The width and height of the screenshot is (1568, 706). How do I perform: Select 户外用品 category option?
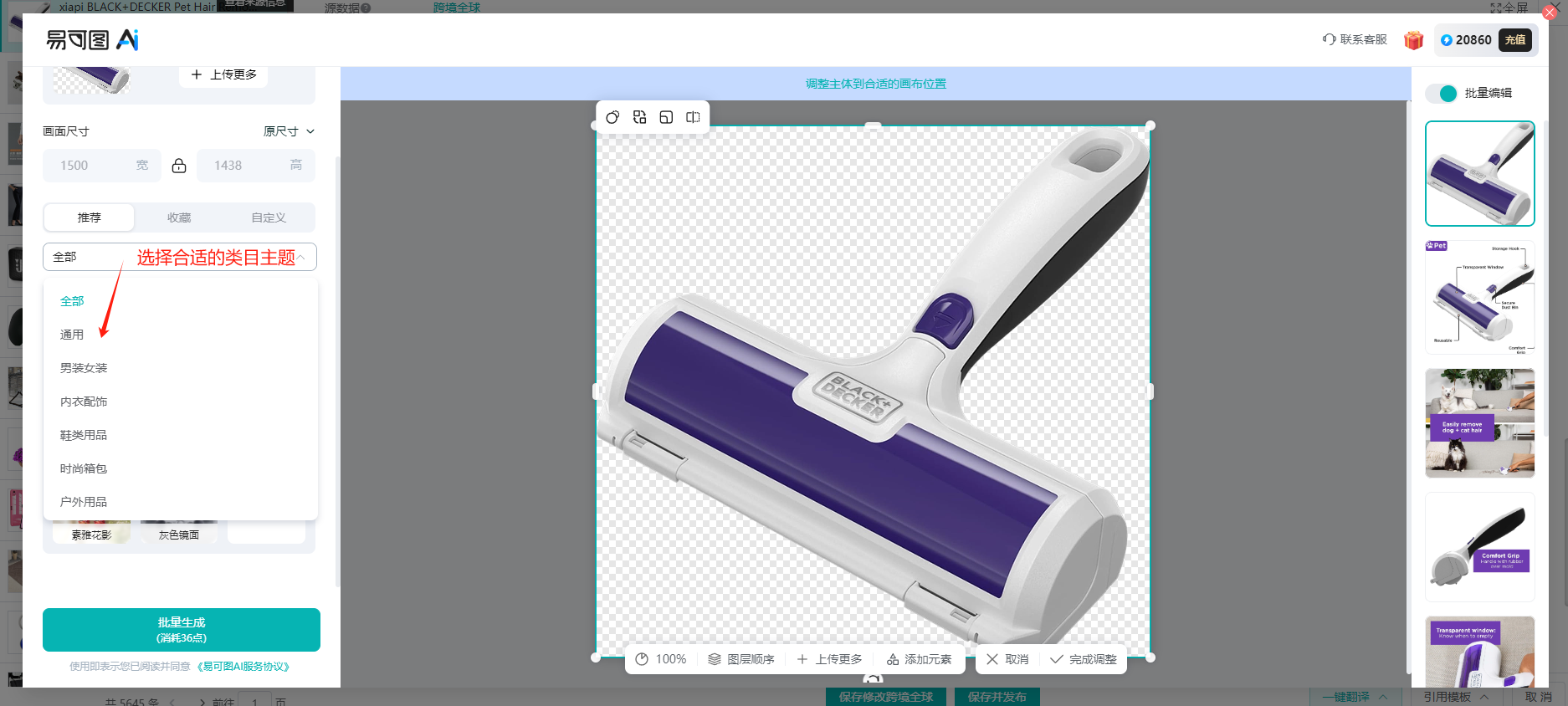point(84,502)
